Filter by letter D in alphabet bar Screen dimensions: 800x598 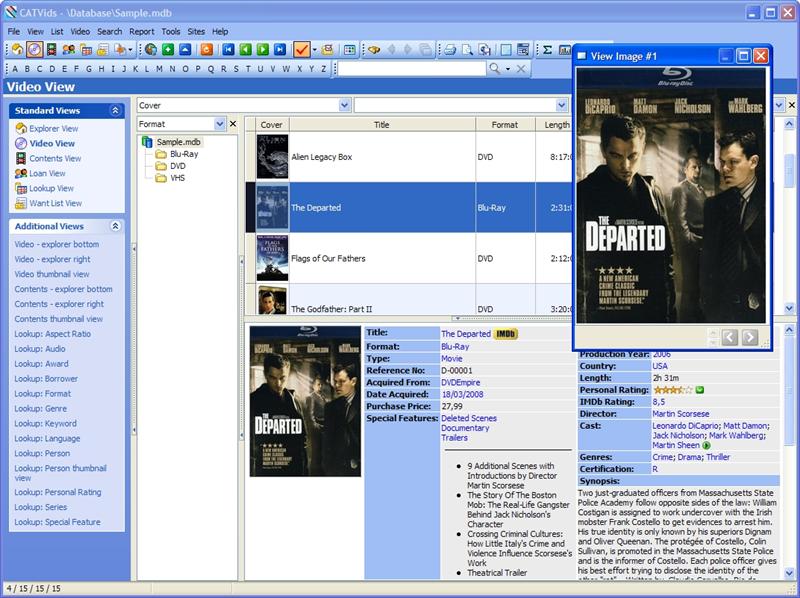pyautogui.click(x=51, y=69)
